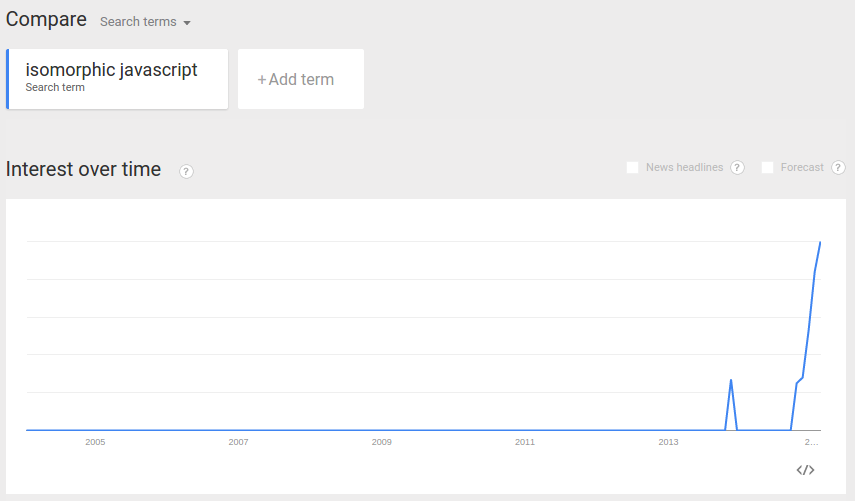Image resolution: width=855 pixels, height=501 pixels.
Task: Click the plus icon in Add term
Action: point(262,80)
